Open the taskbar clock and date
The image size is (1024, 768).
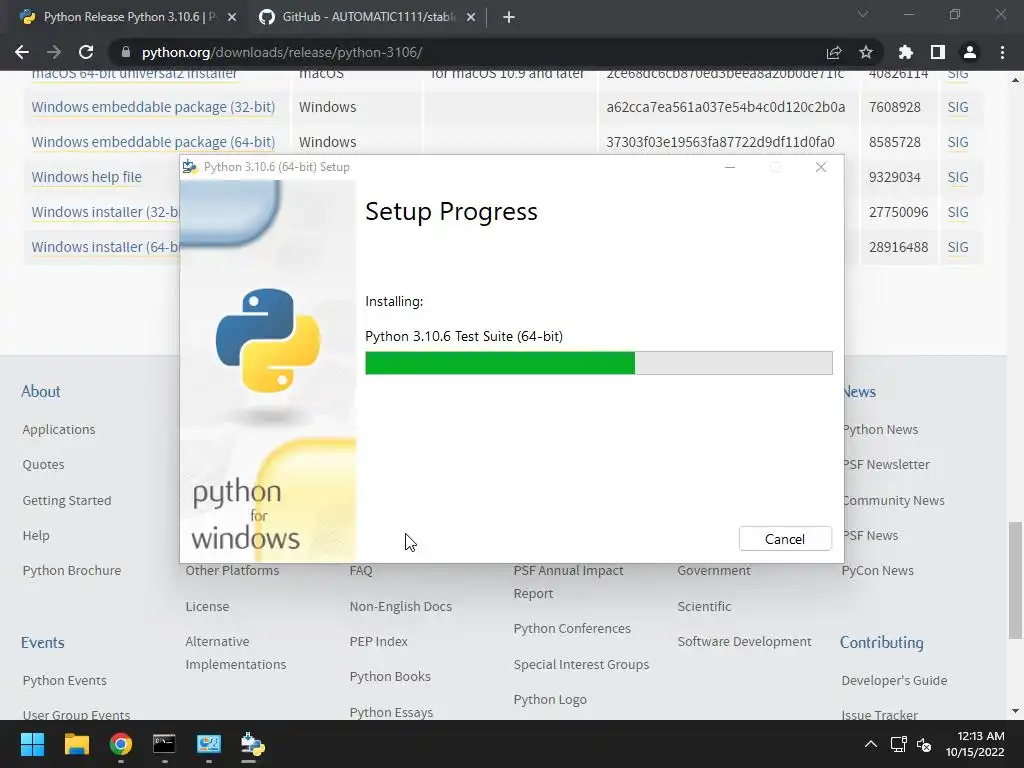tap(975, 744)
